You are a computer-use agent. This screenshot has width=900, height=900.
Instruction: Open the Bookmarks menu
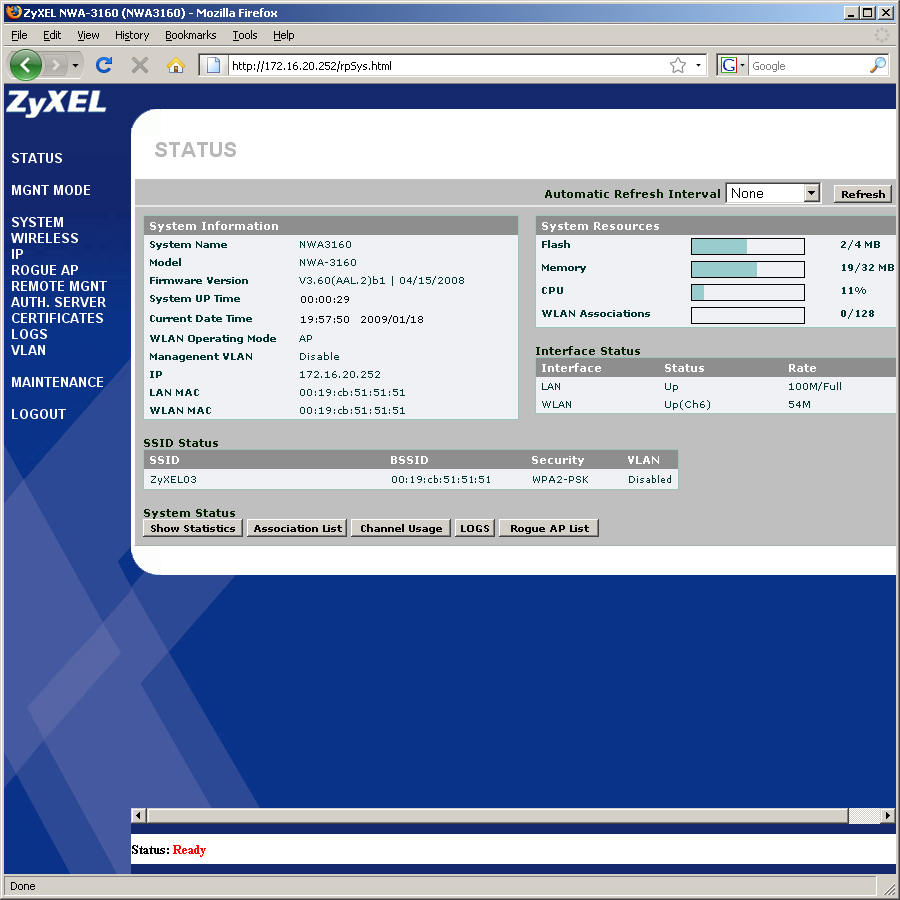tap(191, 35)
